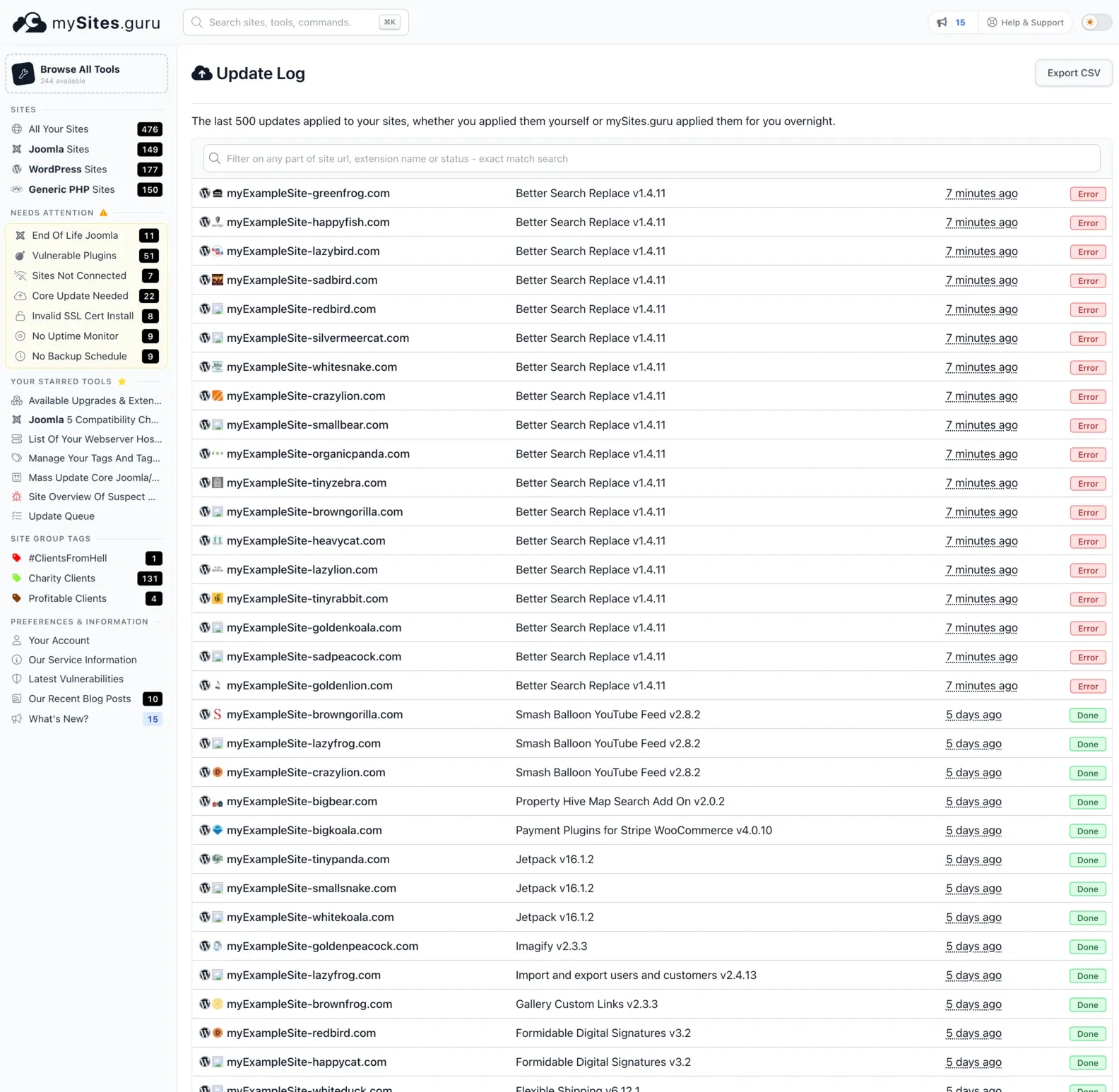Click the favicon beside myExampleSite-crazylion.com Better Search Replace
Screen dimensions: 1119x1092
tap(218, 396)
